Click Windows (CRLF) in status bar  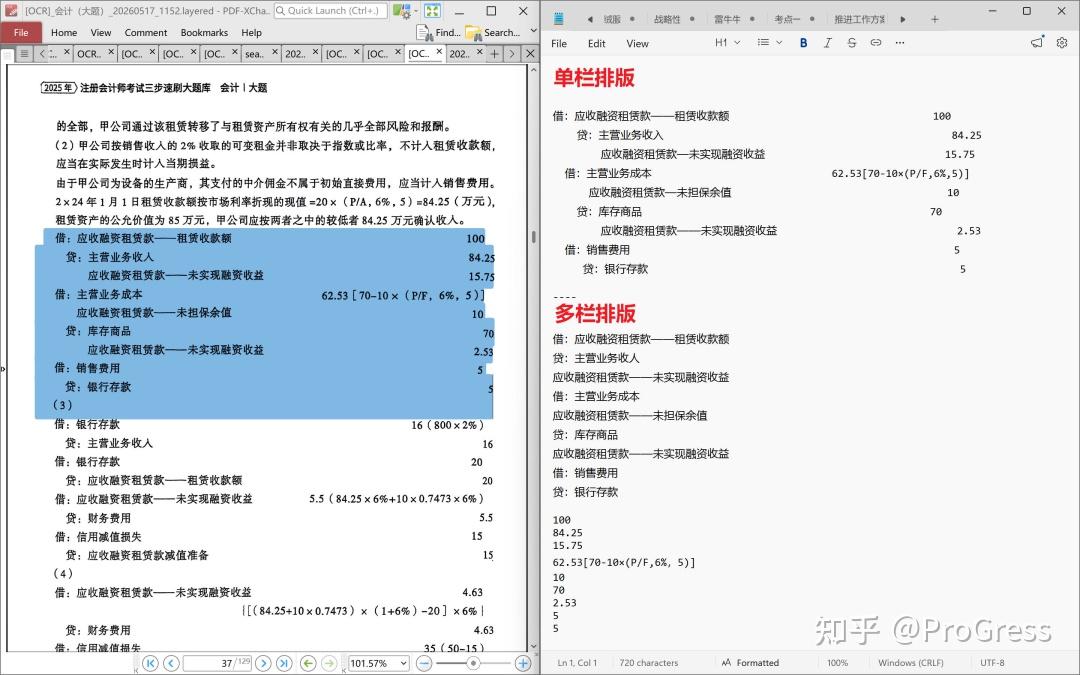tap(911, 663)
